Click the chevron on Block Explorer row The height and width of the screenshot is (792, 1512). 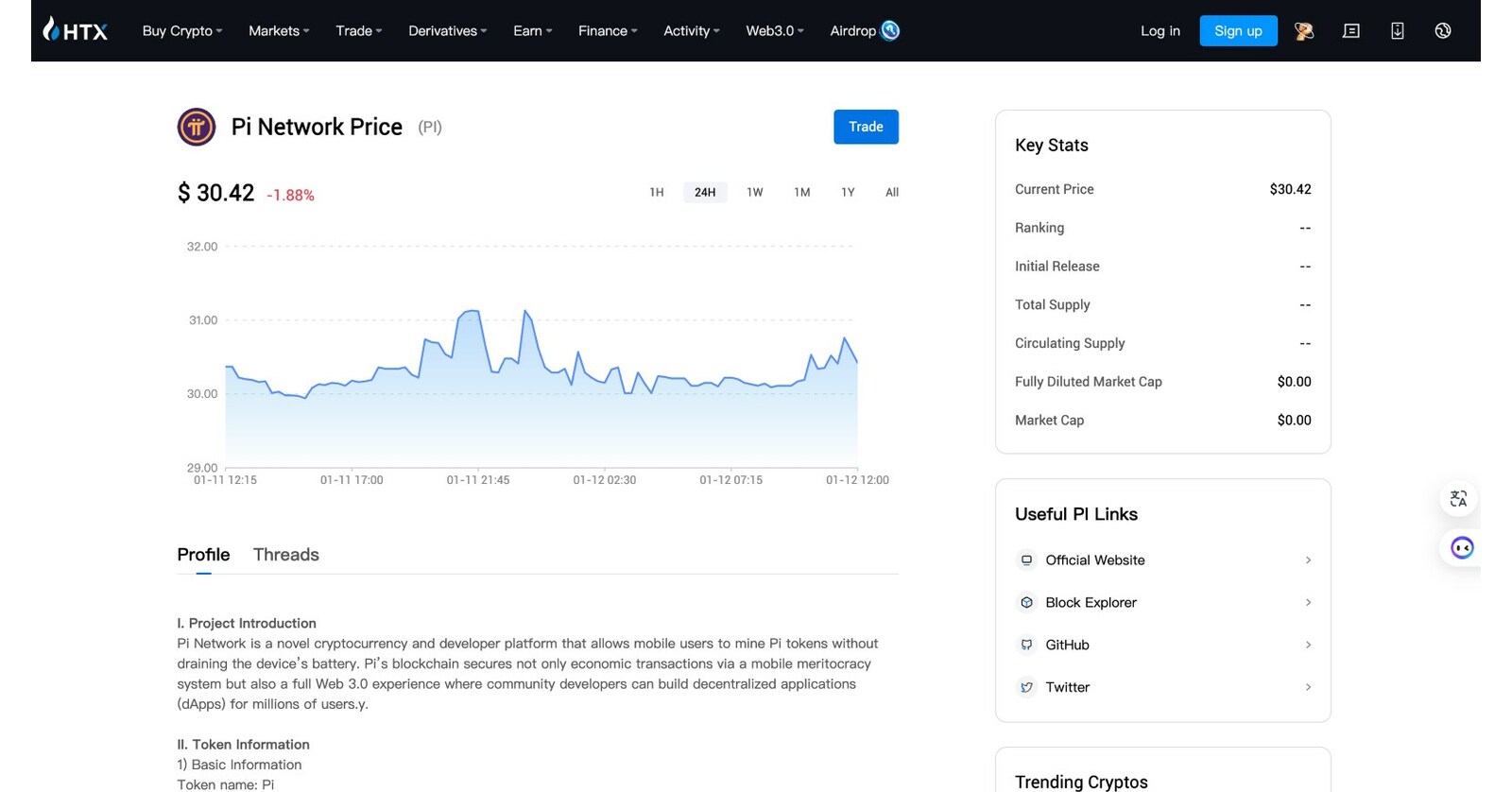tap(1308, 603)
